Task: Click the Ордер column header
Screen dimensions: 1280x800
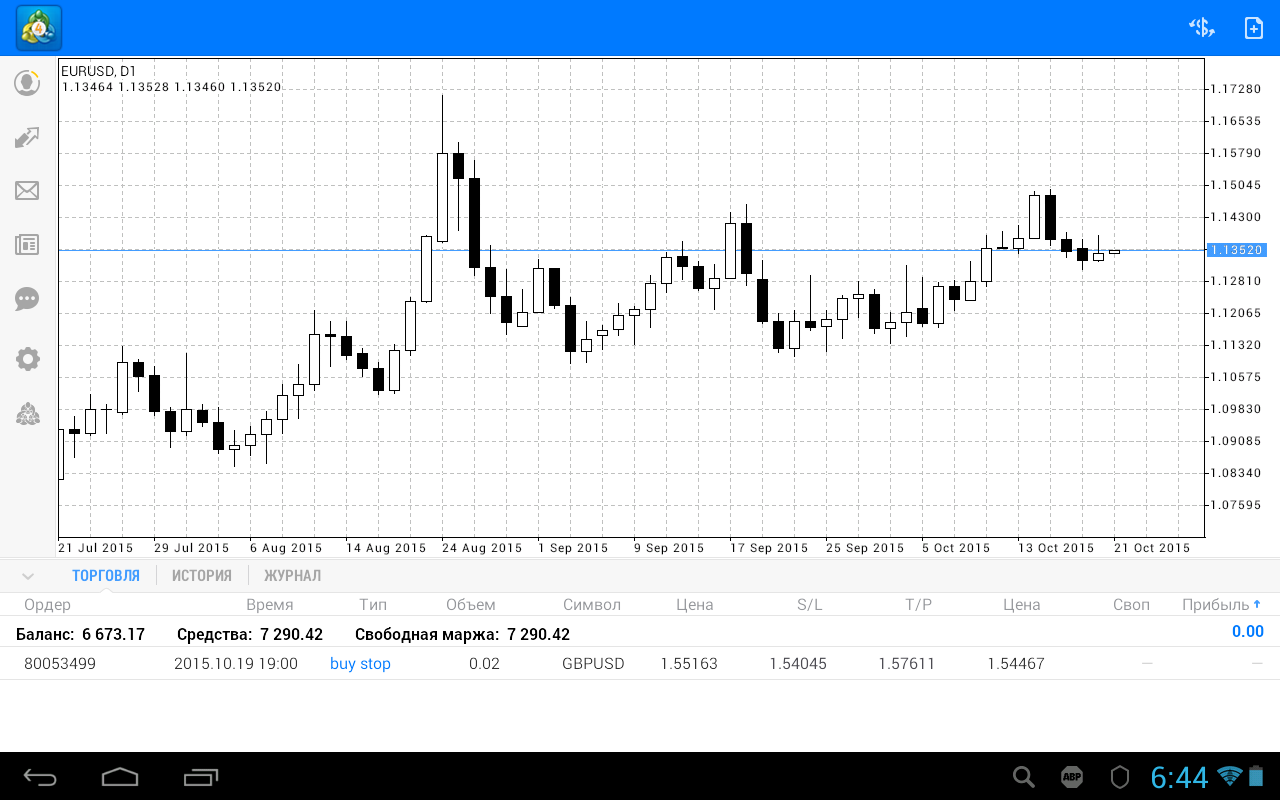Action: (x=48, y=605)
